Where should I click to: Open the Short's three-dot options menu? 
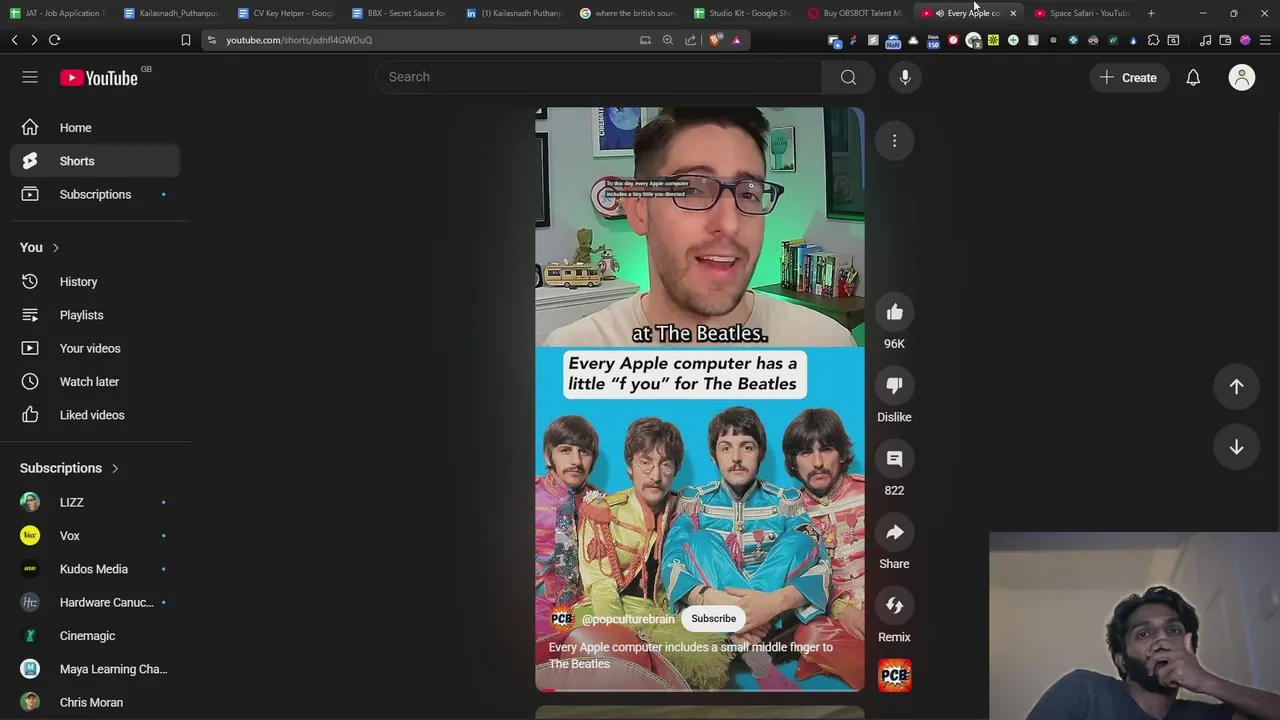pos(894,141)
